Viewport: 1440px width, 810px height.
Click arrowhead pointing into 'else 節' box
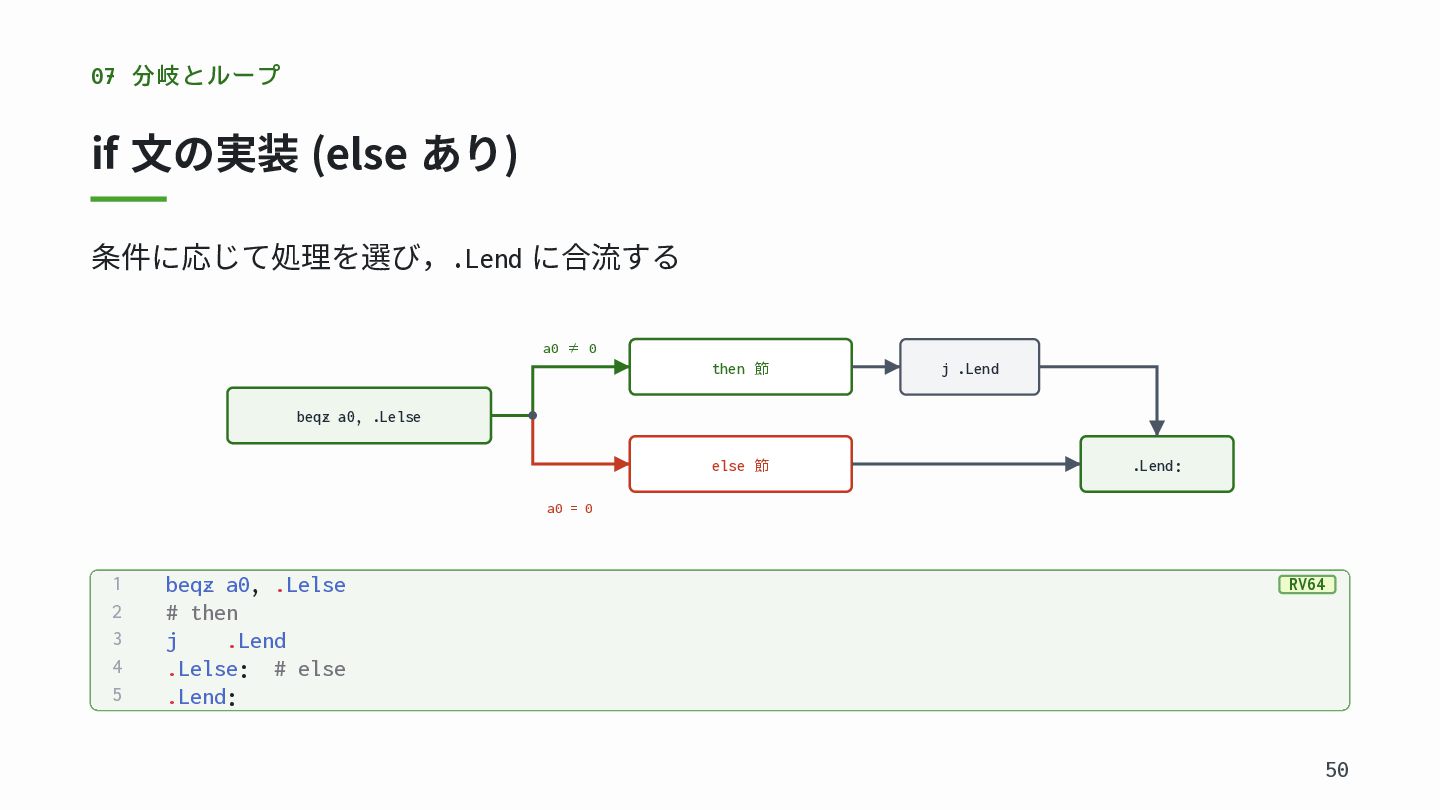pos(621,464)
